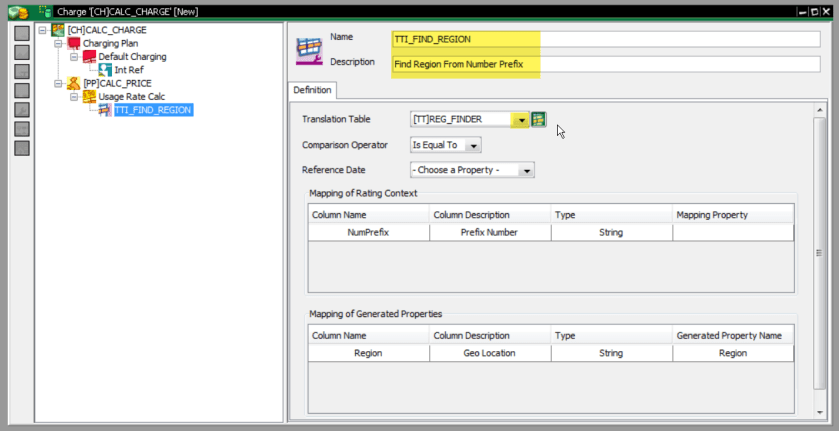
Task: Switch to the Definition tab
Action: 312,90
